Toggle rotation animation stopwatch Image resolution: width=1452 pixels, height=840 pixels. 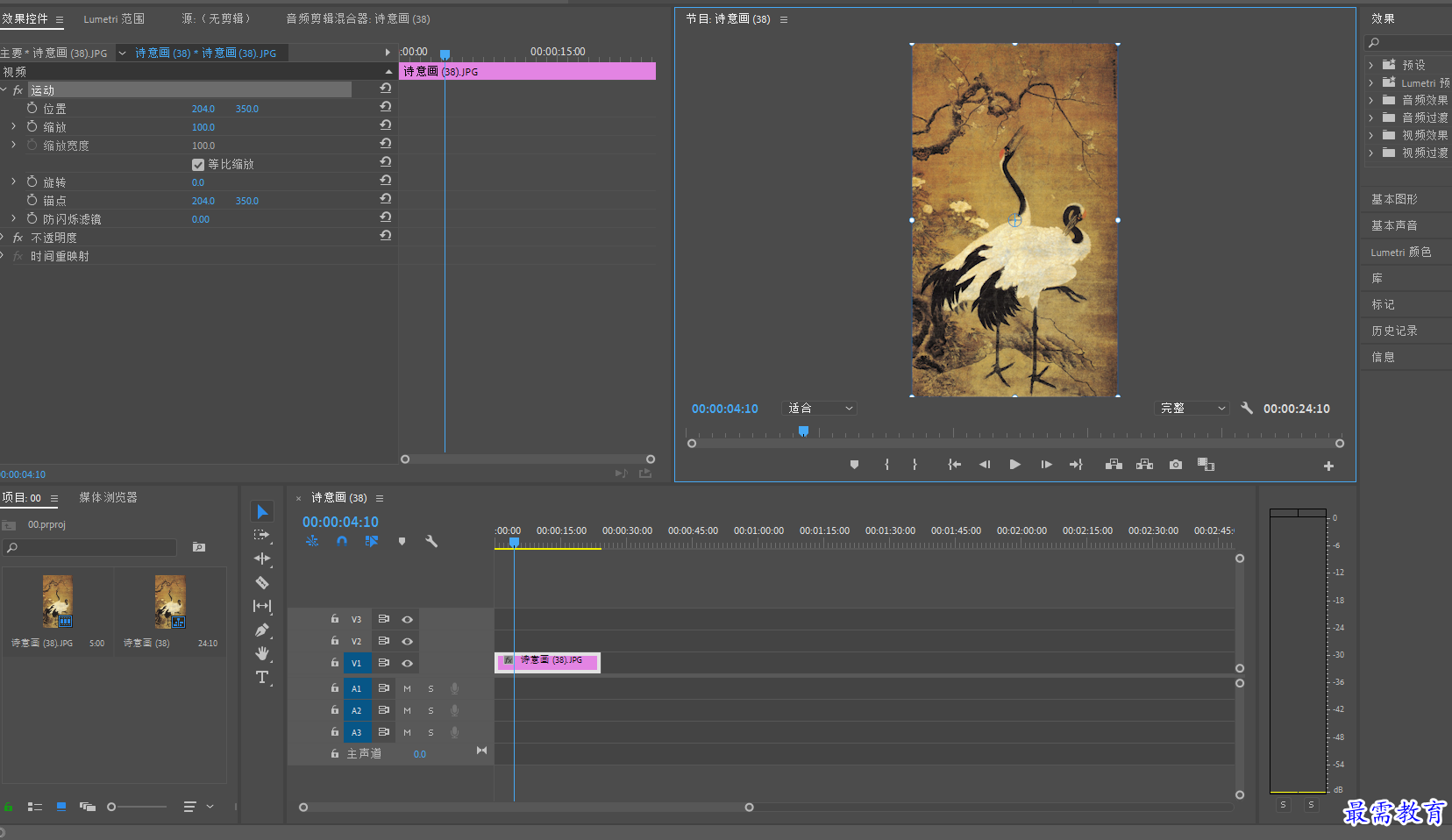[32, 182]
